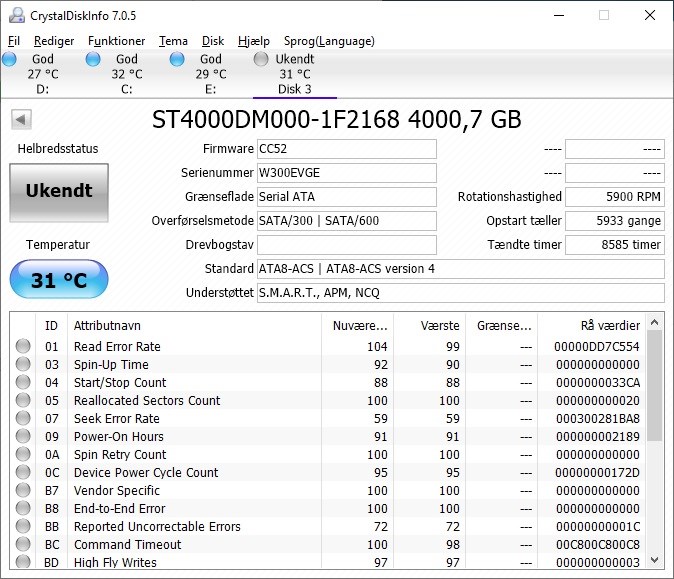Click the disk title ST4000DM000-1F2168 4000,7 GB
The height and width of the screenshot is (579, 674).
coord(337,119)
